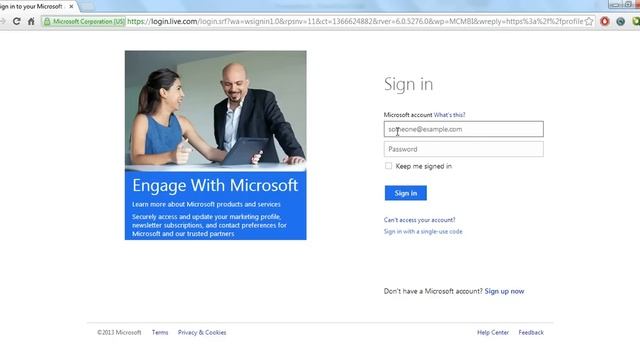Select the Sign in to your Microsoft tab
The image size is (640, 360).
[x=35, y=7]
